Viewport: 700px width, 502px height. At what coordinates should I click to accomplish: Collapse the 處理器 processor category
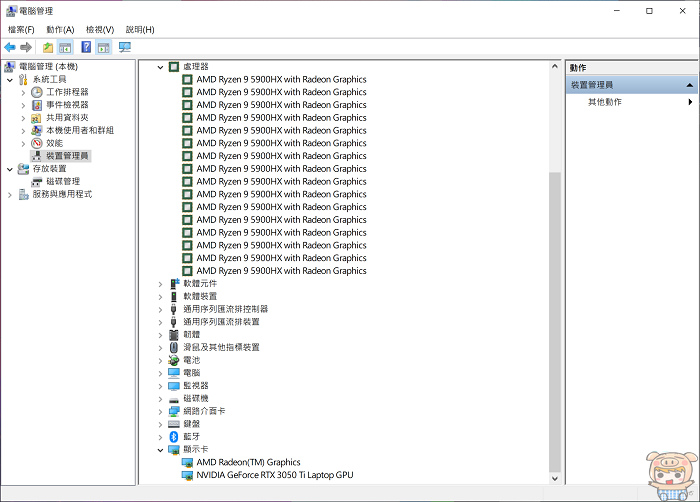click(x=160, y=66)
